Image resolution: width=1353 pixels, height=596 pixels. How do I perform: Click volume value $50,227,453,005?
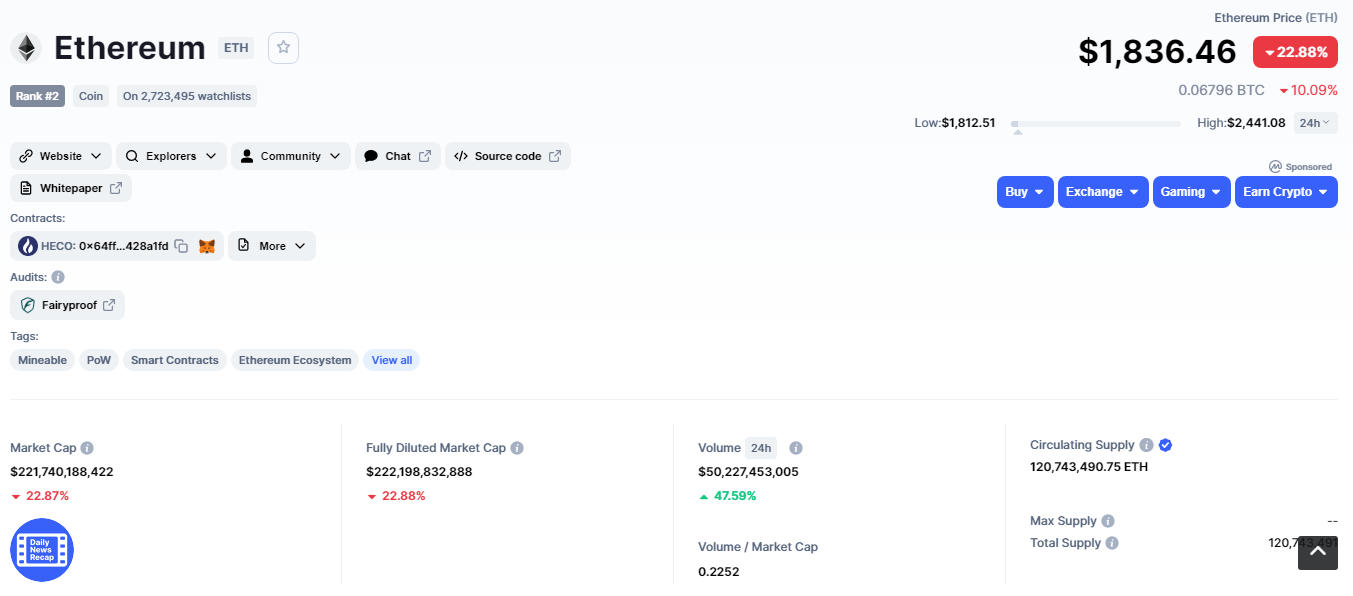pyautogui.click(x=748, y=471)
